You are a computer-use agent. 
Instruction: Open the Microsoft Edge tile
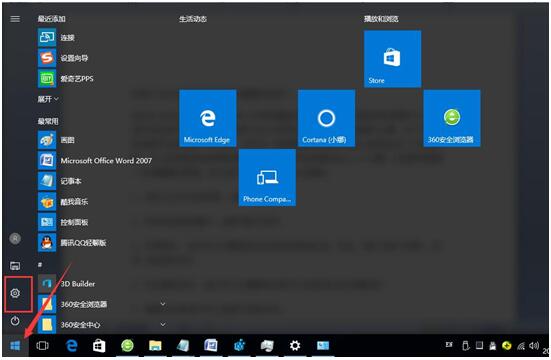tap(208, 118)
